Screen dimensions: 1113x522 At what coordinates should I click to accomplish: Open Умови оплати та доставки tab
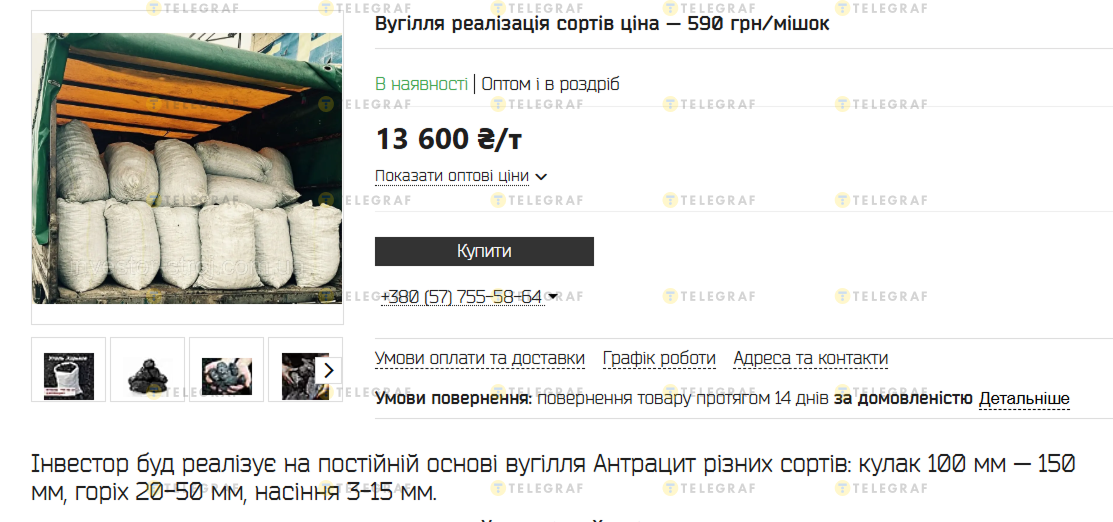click(480, 359)
